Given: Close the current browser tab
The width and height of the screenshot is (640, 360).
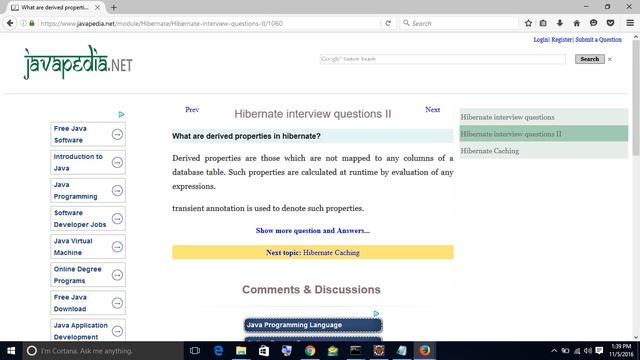Looking at the screenshot, I should click(x=97, y=7).
